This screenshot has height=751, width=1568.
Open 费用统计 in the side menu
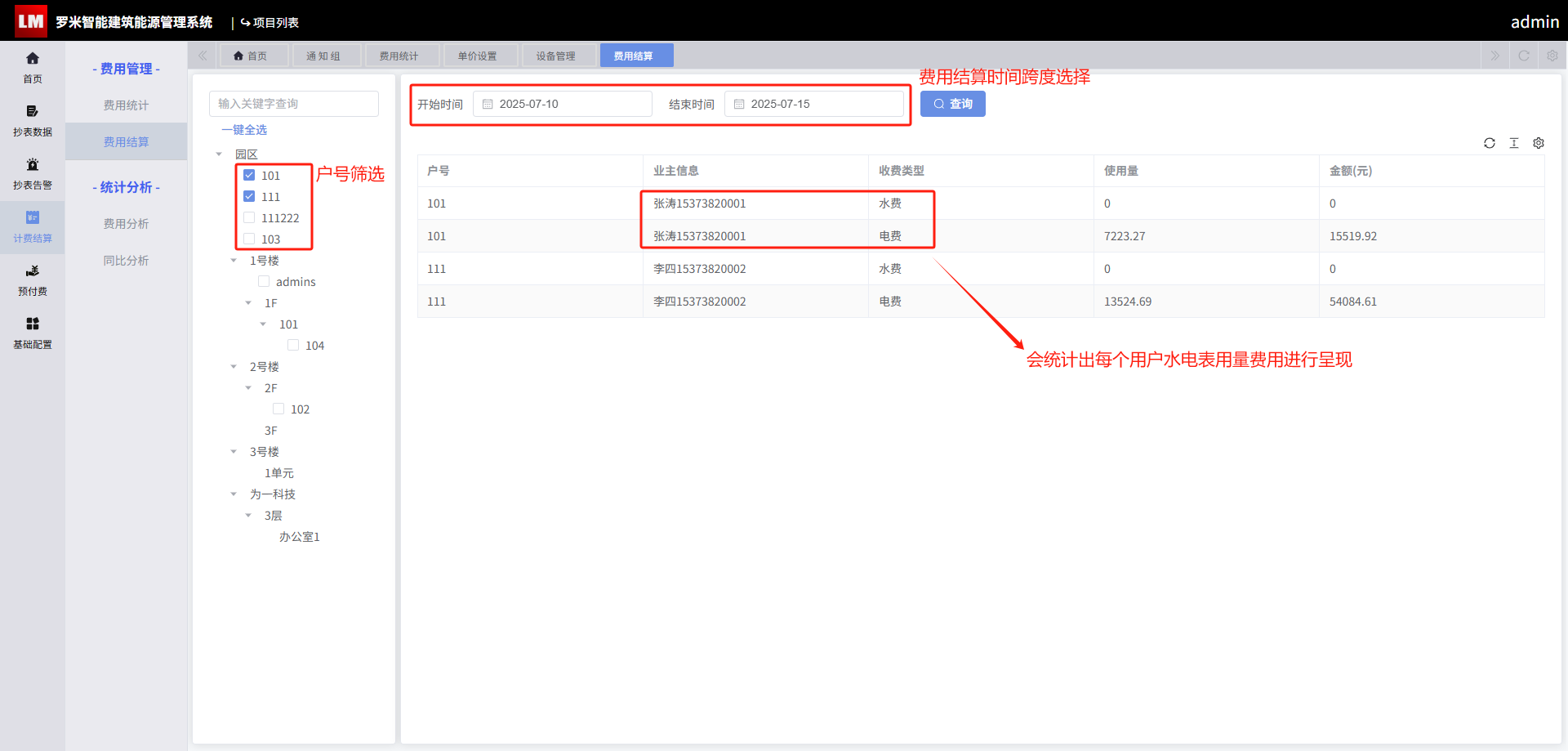[x=126, y=105]
